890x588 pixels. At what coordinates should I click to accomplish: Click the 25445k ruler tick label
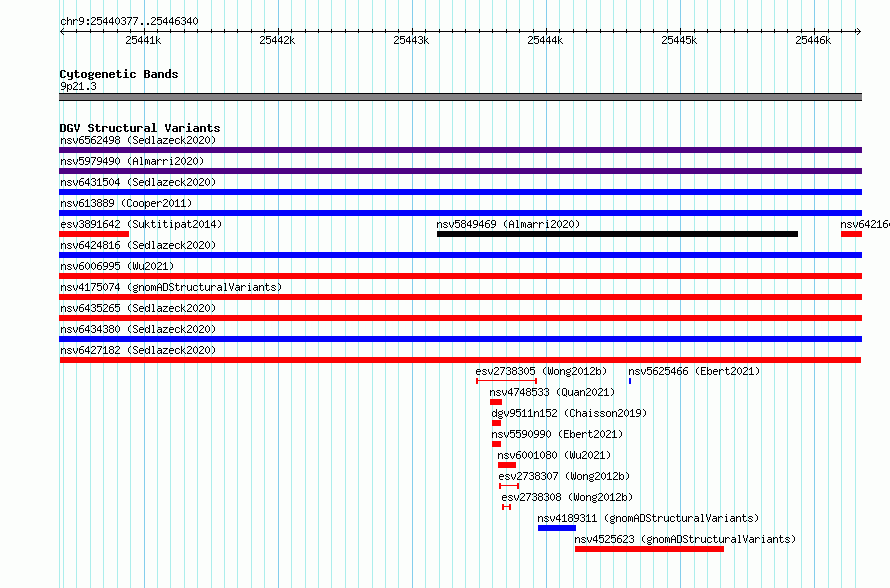(679, 40)
